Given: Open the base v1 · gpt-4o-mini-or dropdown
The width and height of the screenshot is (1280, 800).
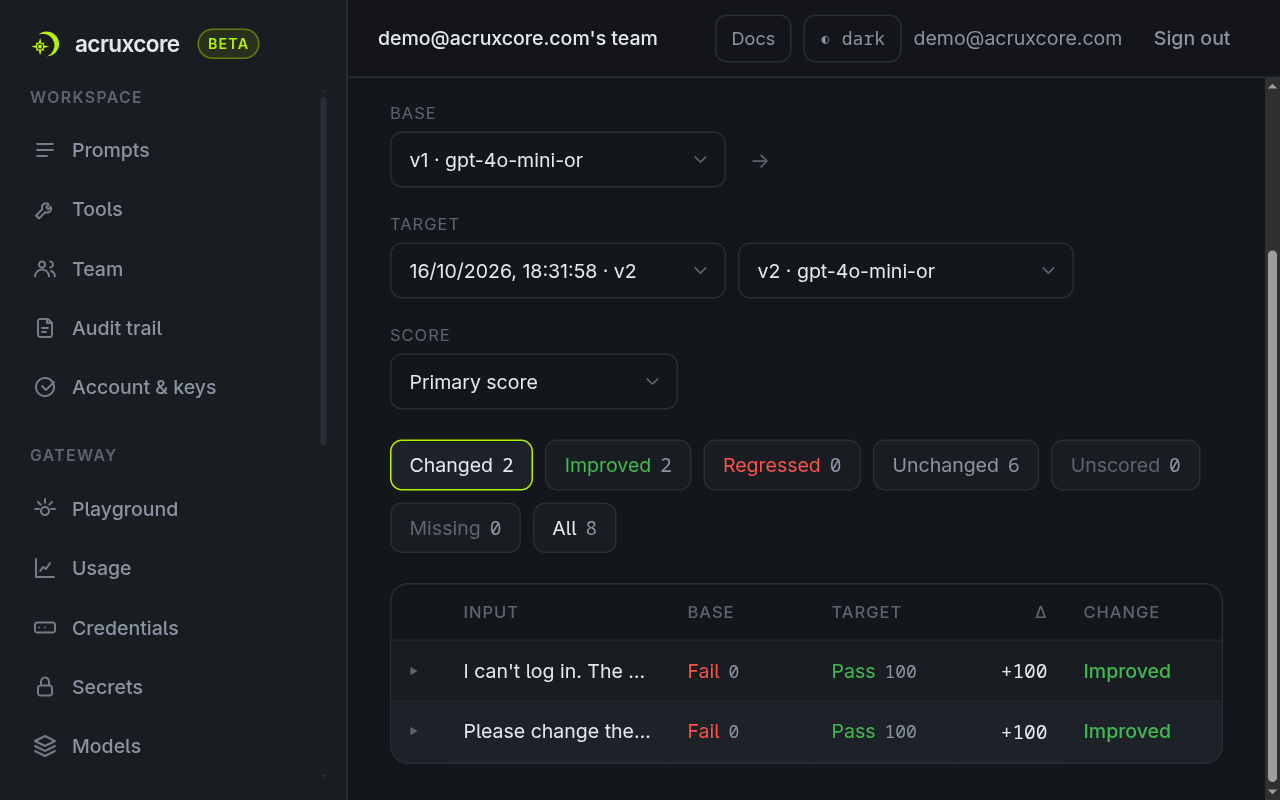Looking at the screenshot, I should tap(558, 160).
